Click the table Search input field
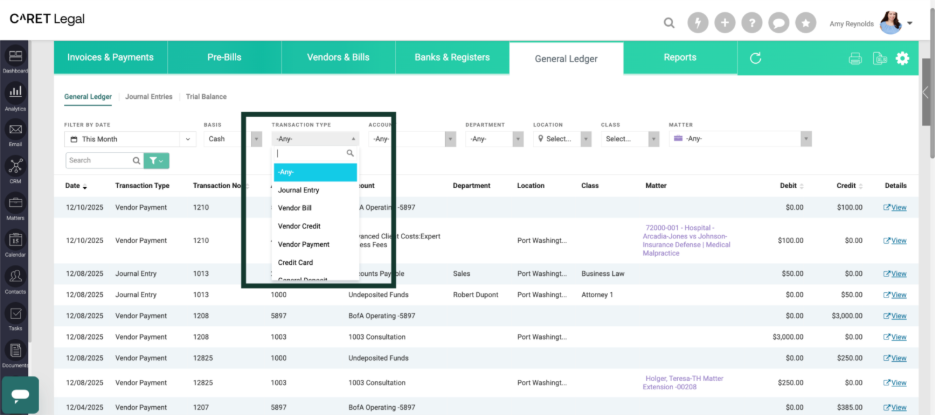The height and width of the screenshot is (415, 936). [99, 161]
